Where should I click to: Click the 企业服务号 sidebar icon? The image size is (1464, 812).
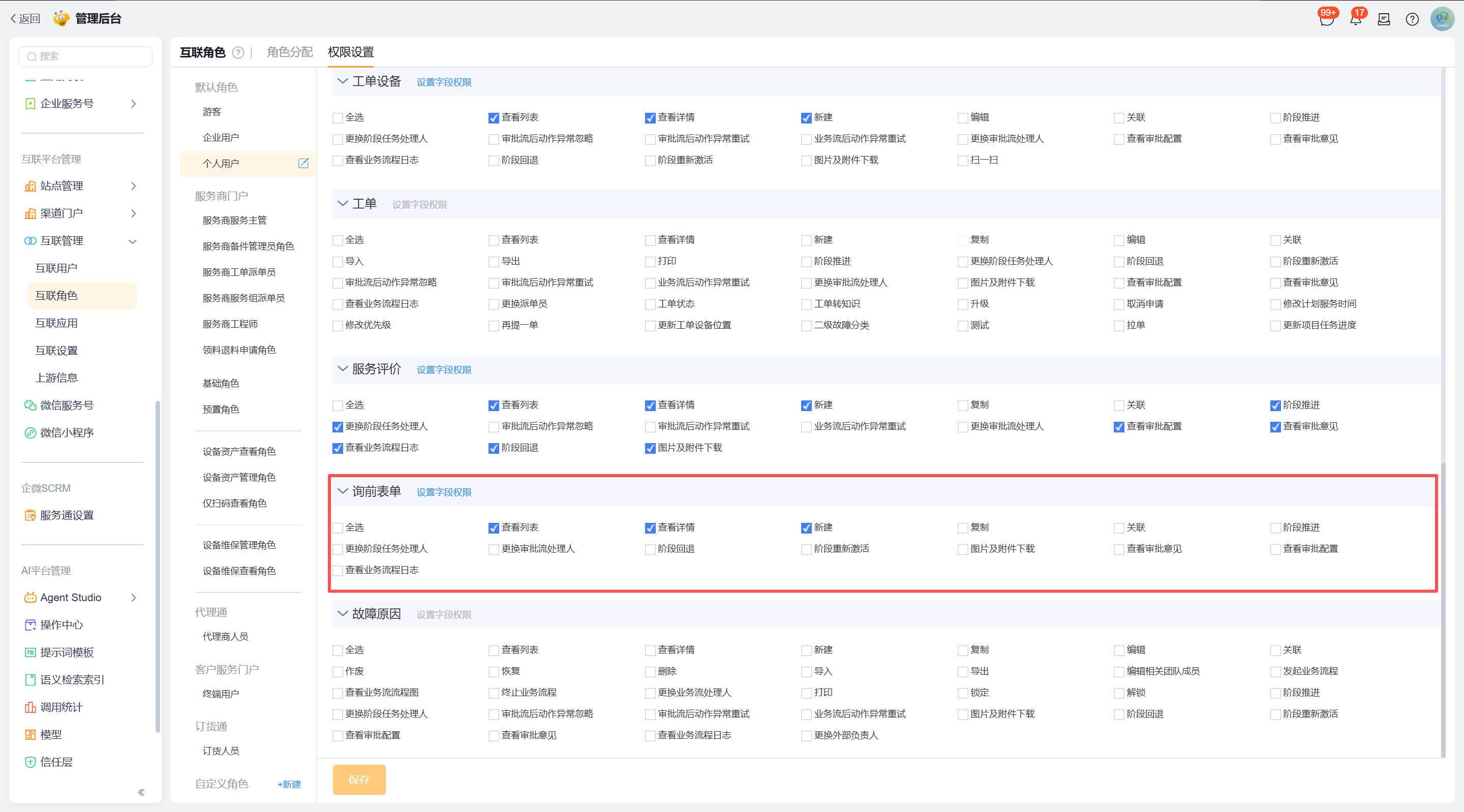[30, 104]
